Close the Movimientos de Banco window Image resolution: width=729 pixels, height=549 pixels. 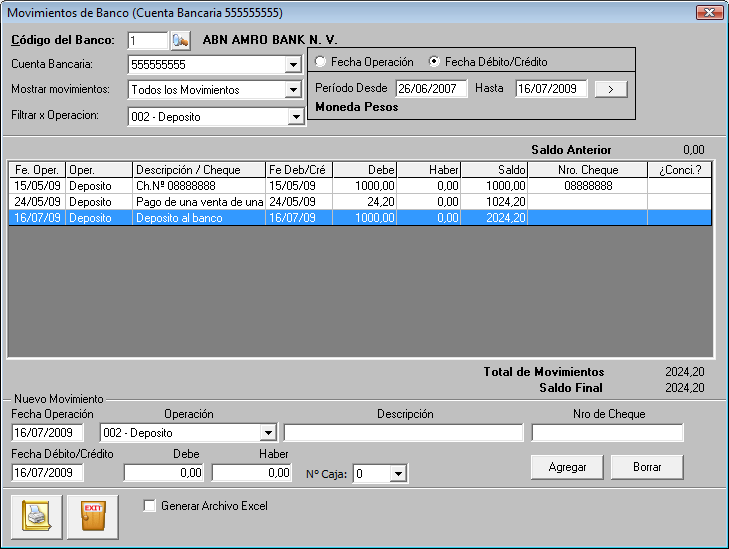coord(709,13)
